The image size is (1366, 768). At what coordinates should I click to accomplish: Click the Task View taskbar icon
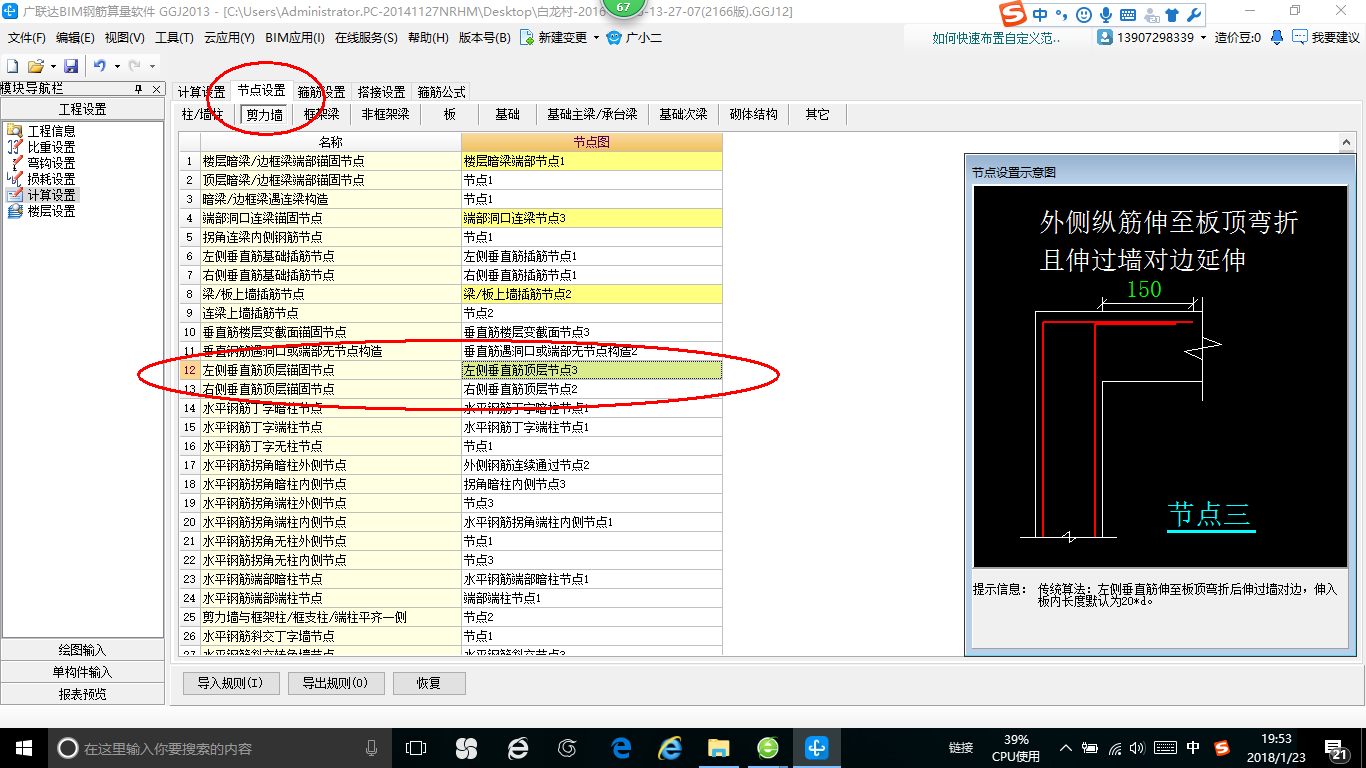pos(416,747)
